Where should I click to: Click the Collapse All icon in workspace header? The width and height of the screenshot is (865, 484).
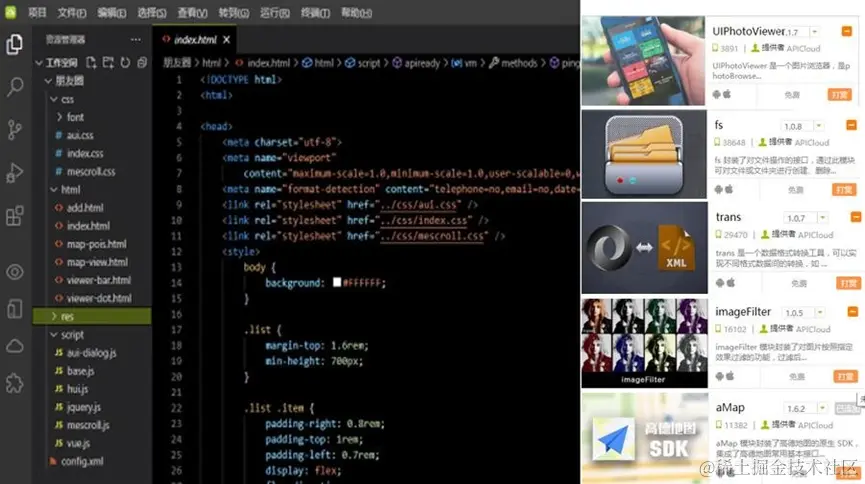click(142, 63)
